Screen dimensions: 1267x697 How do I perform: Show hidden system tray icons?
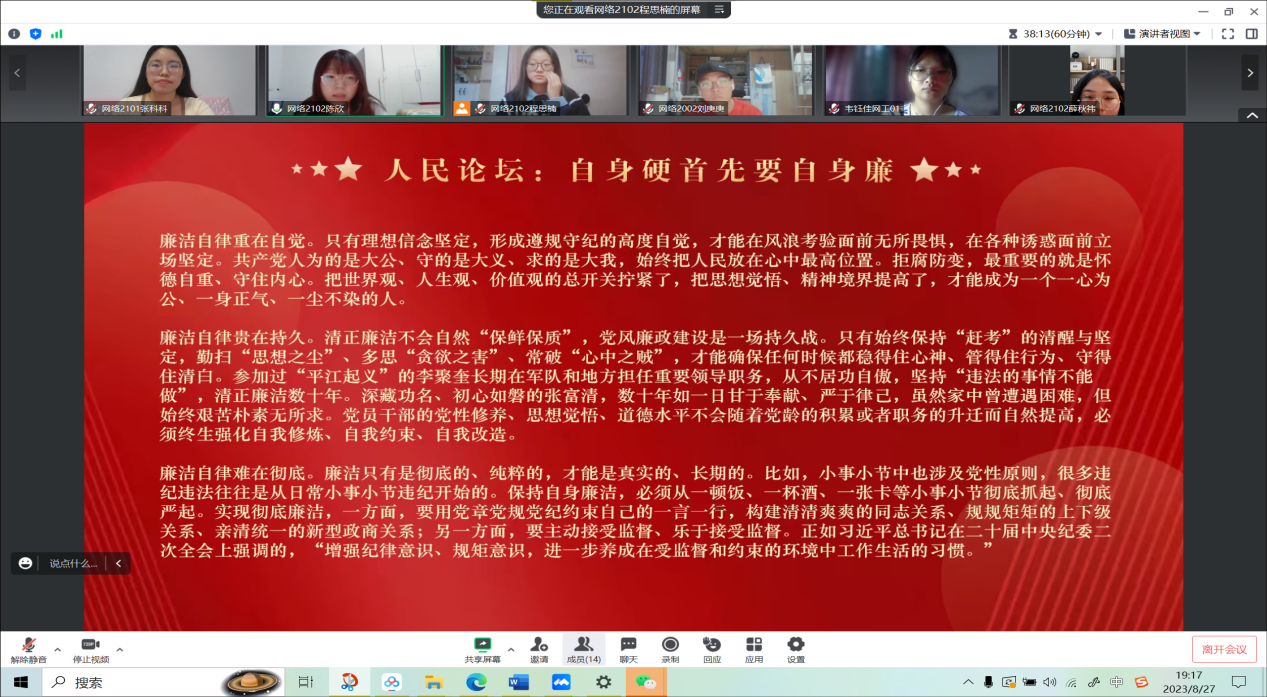(967, 682)
